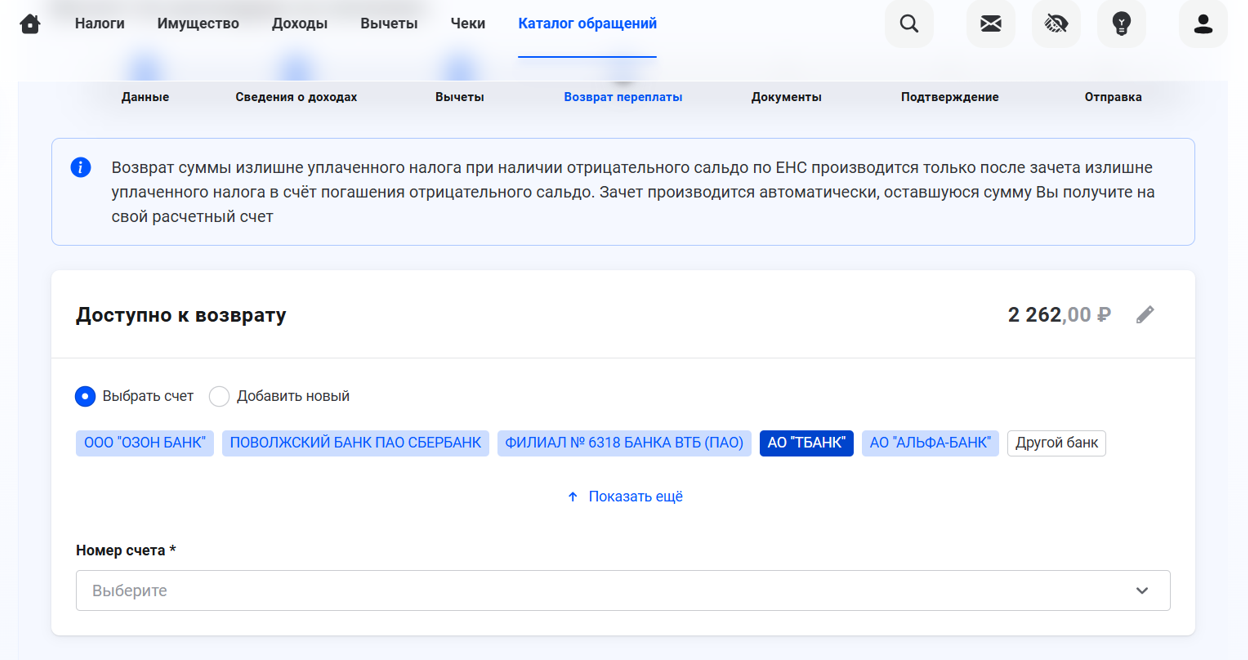The height and width of the screenshot is (660, 1248).
Task: Click the home icon in the top bar
Action: tap(30, 24)
